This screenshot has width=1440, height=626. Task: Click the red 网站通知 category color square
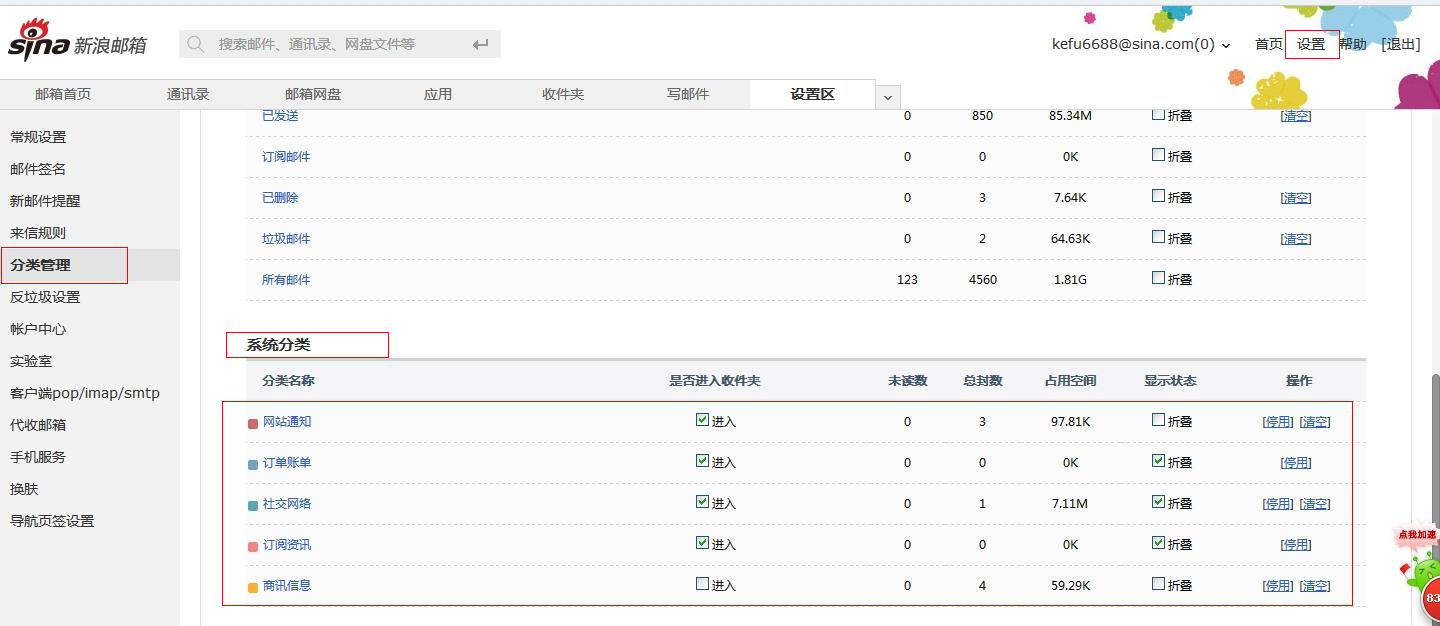(253, 423)
